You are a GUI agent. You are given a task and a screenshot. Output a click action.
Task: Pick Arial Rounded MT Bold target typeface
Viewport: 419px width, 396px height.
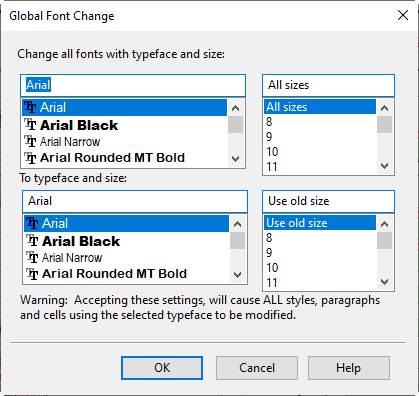tap(126, 274)
